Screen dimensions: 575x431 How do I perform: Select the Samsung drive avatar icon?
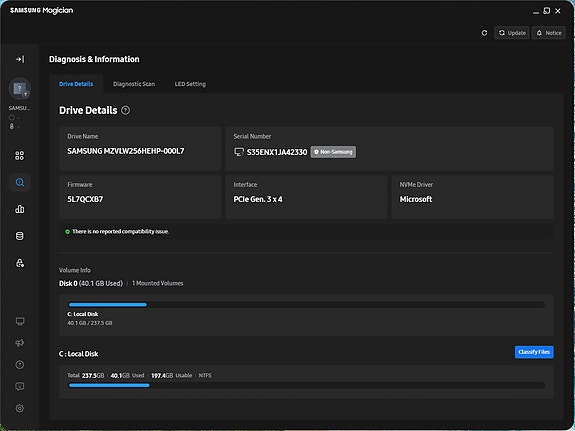click(x=20, y=89)
